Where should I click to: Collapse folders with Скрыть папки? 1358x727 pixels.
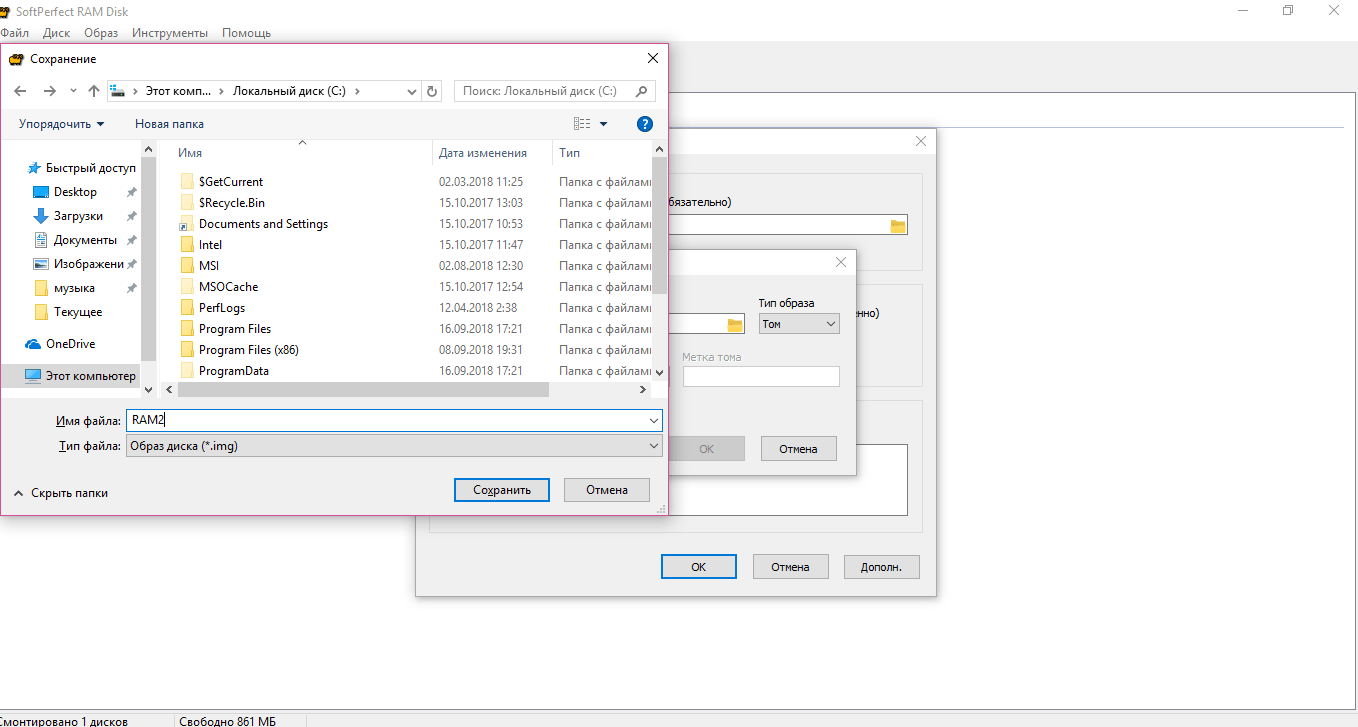click(60, 493)
